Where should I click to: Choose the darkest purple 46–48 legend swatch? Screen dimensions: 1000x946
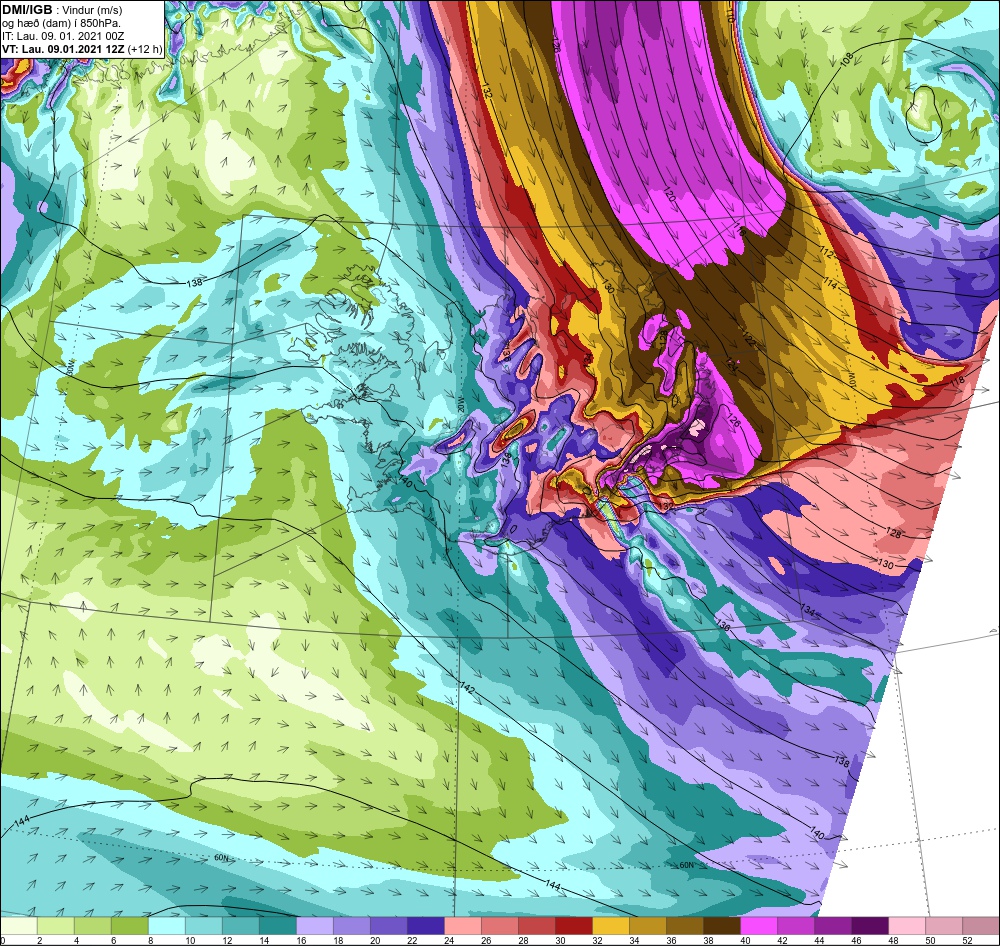tap(870, 925)
